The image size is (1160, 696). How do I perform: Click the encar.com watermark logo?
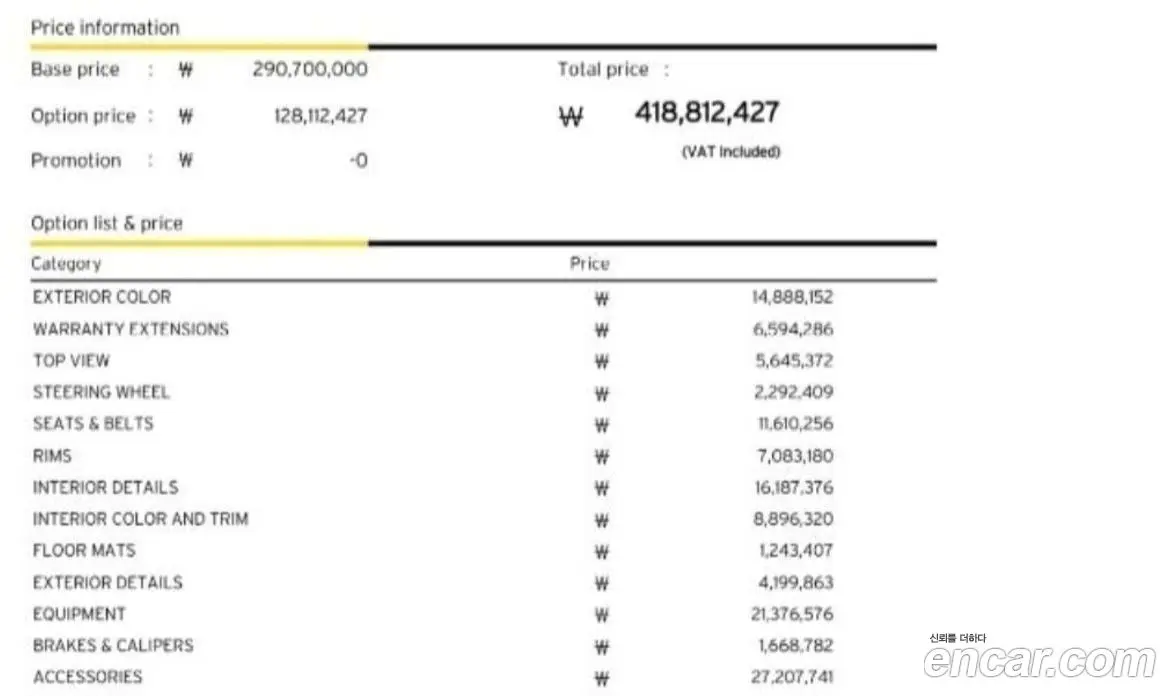pyautogui.click(x=1039, y=658)
